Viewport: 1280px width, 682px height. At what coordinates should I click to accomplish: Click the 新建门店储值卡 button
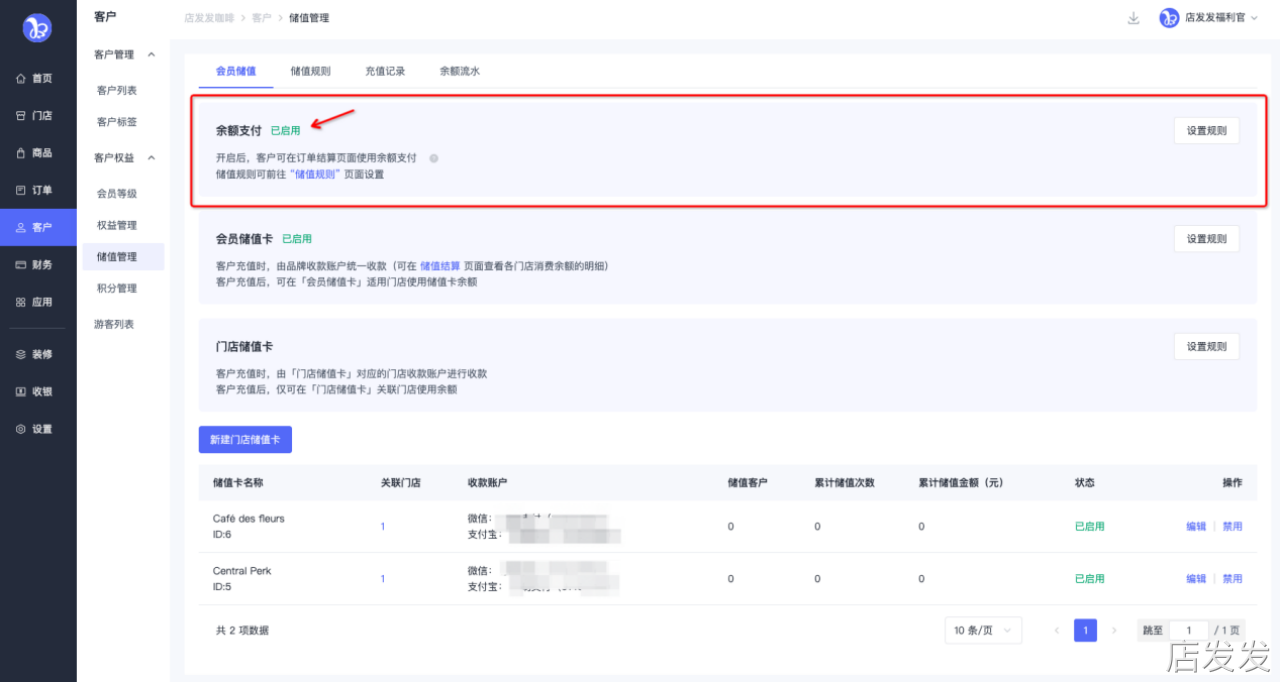pyautogui.click(x=245, y=439)
